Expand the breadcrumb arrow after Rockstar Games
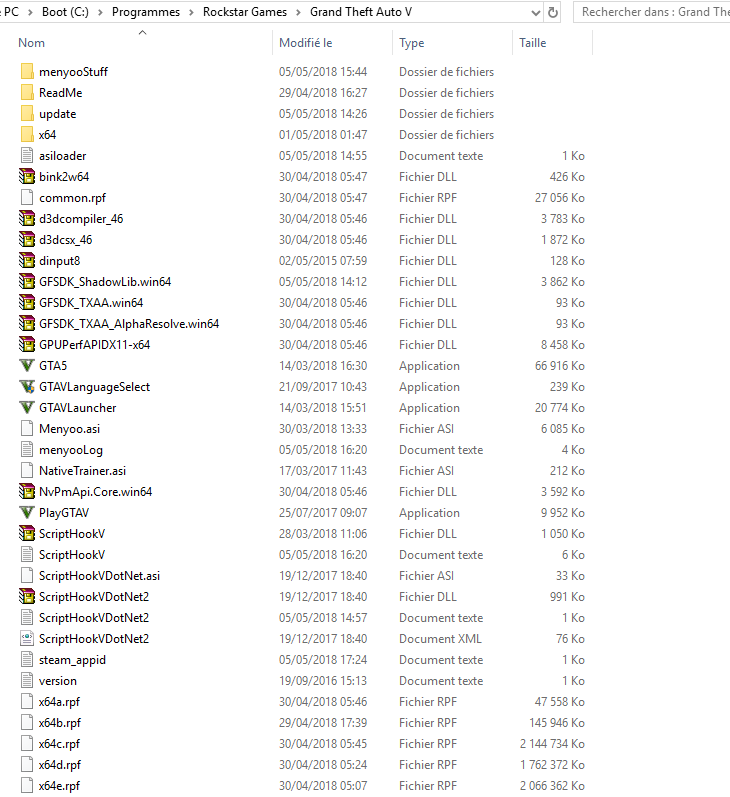The height and width of the screenshot is (797, 730). (x=298, y=12)
